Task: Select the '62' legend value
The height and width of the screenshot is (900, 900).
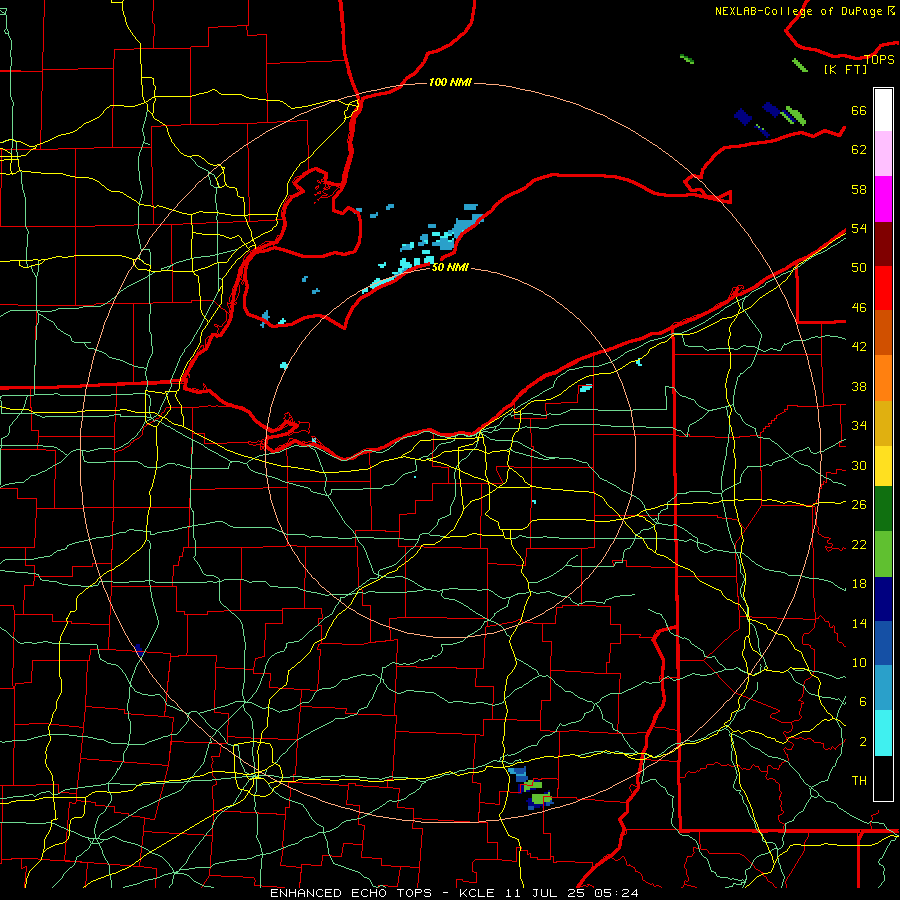Action: point(859,150)
